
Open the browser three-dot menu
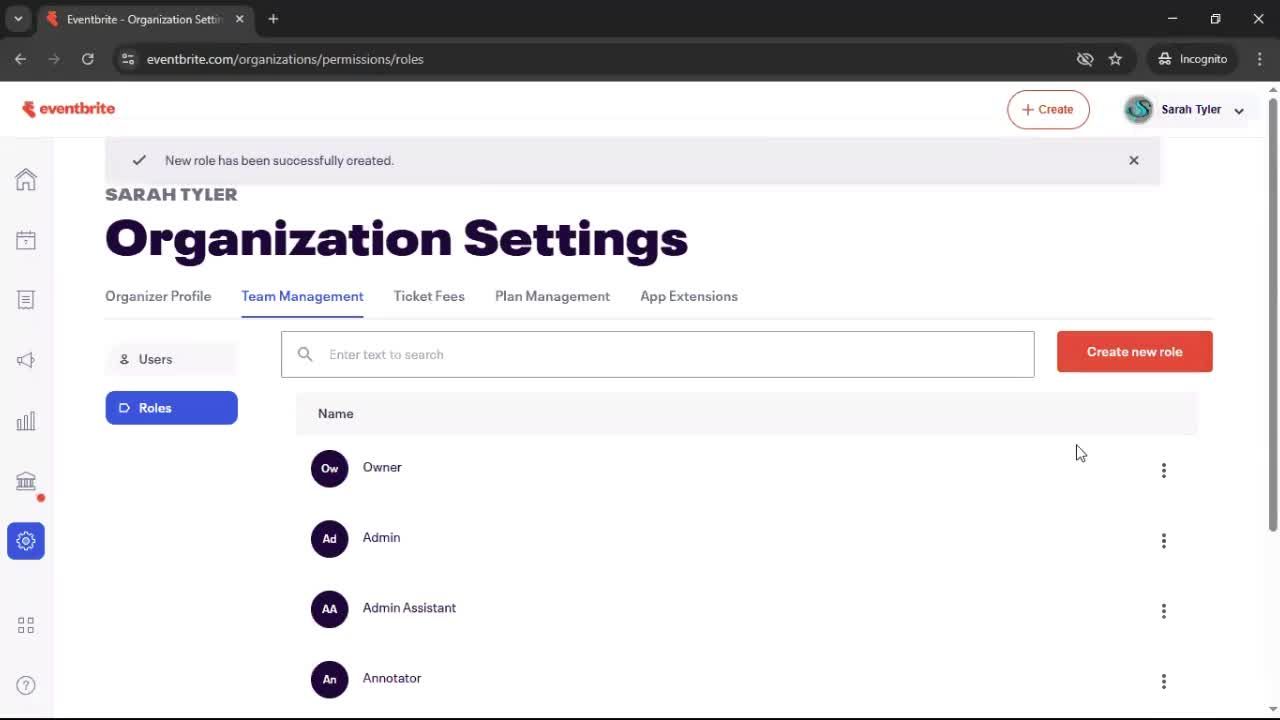click(1259, 59)
